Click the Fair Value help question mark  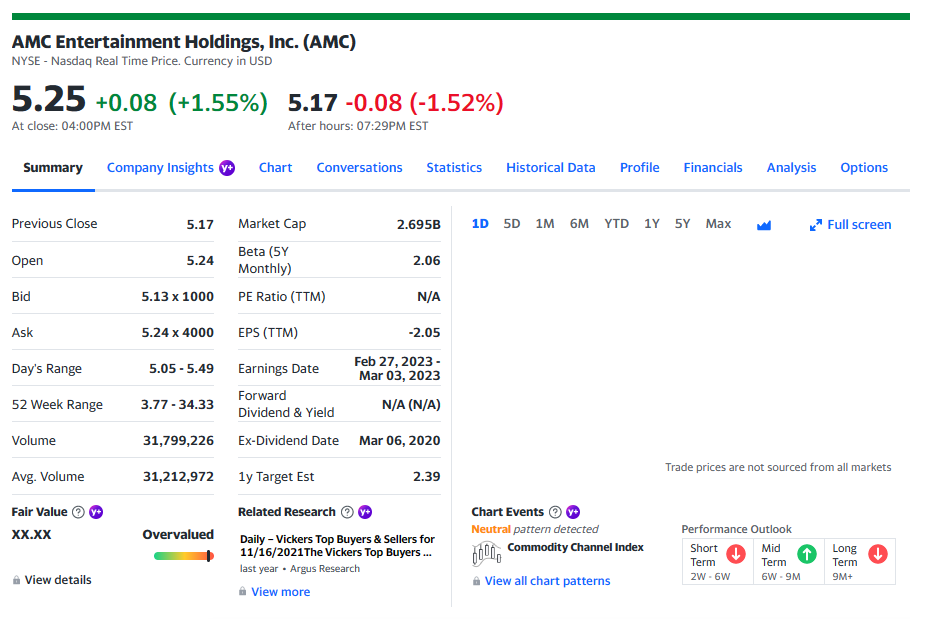click(x=78, y=512)
